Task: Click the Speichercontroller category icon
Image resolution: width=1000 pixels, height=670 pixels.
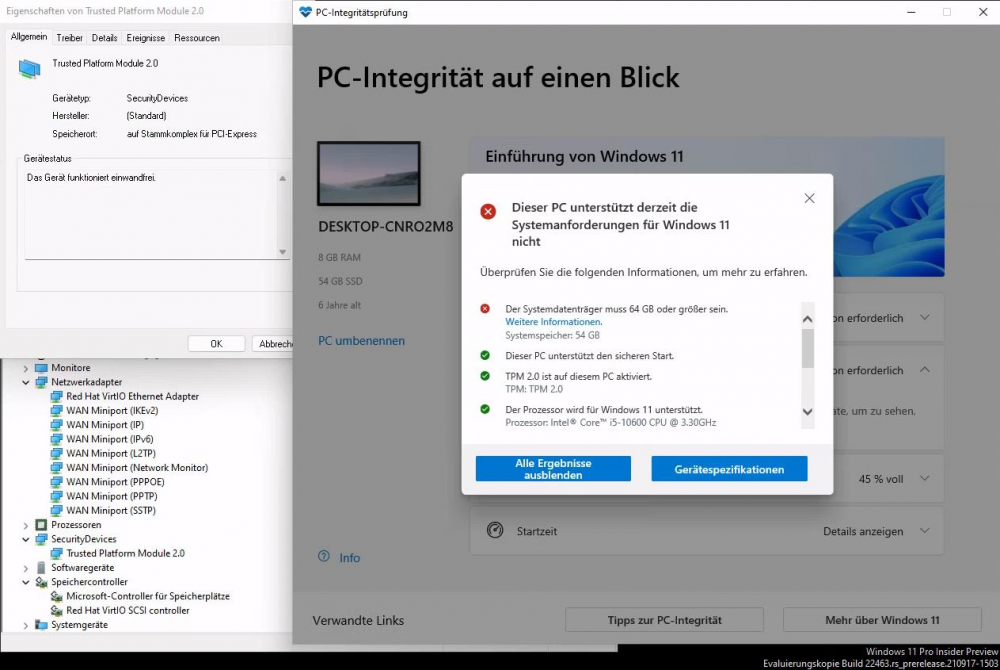Action: [x=41, y=582]
